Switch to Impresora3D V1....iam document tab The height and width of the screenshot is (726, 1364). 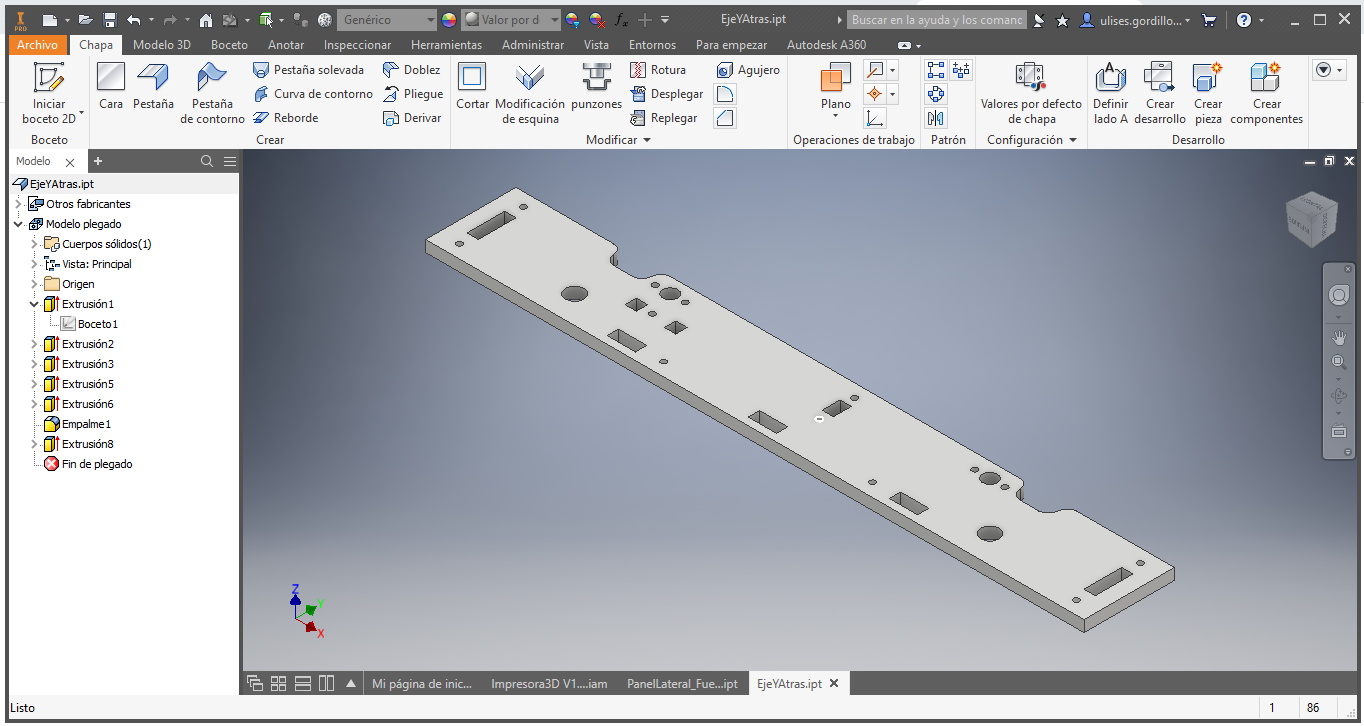(x=549, y=684)
